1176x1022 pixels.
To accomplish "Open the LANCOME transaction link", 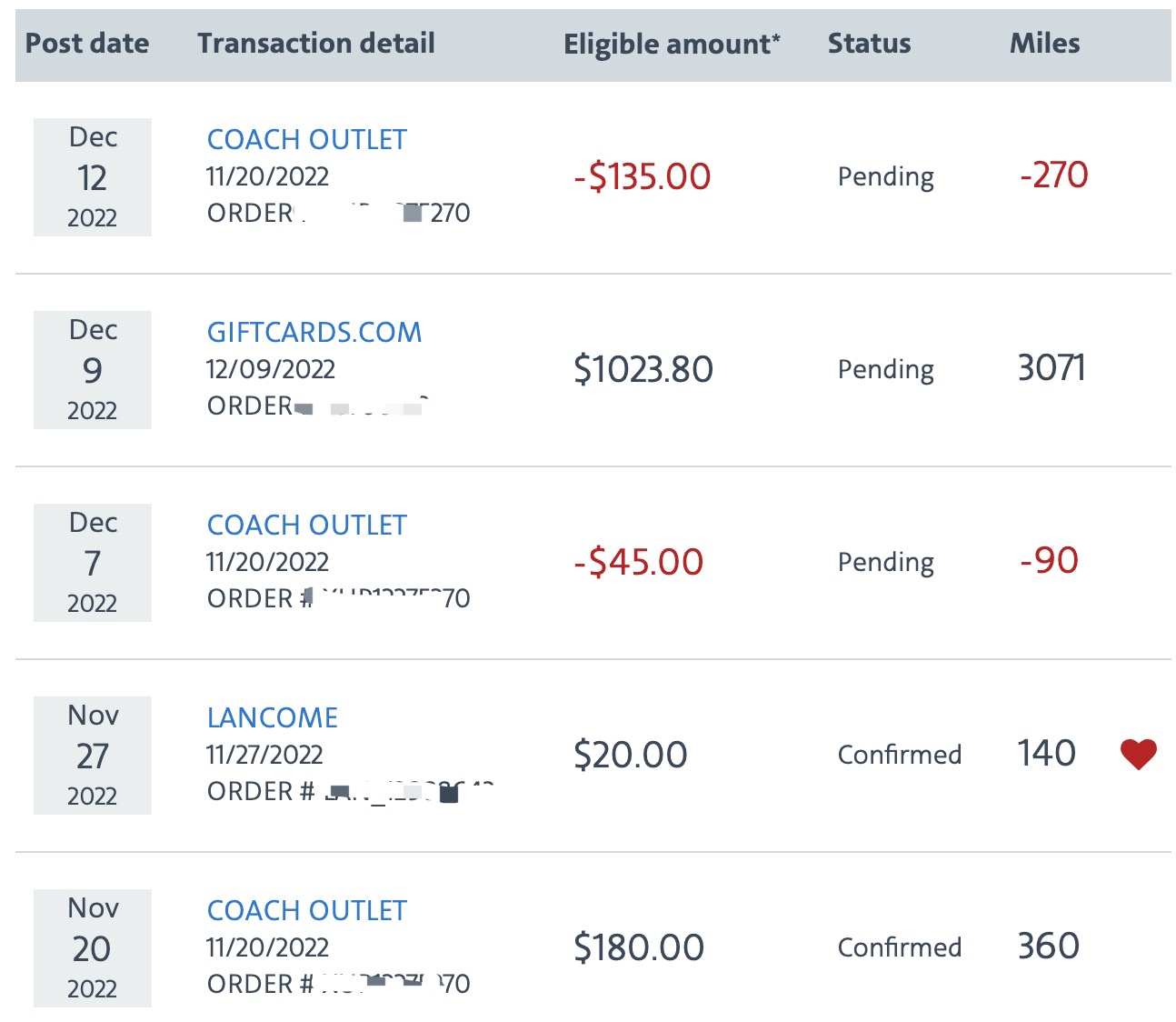I will (273, 717).
